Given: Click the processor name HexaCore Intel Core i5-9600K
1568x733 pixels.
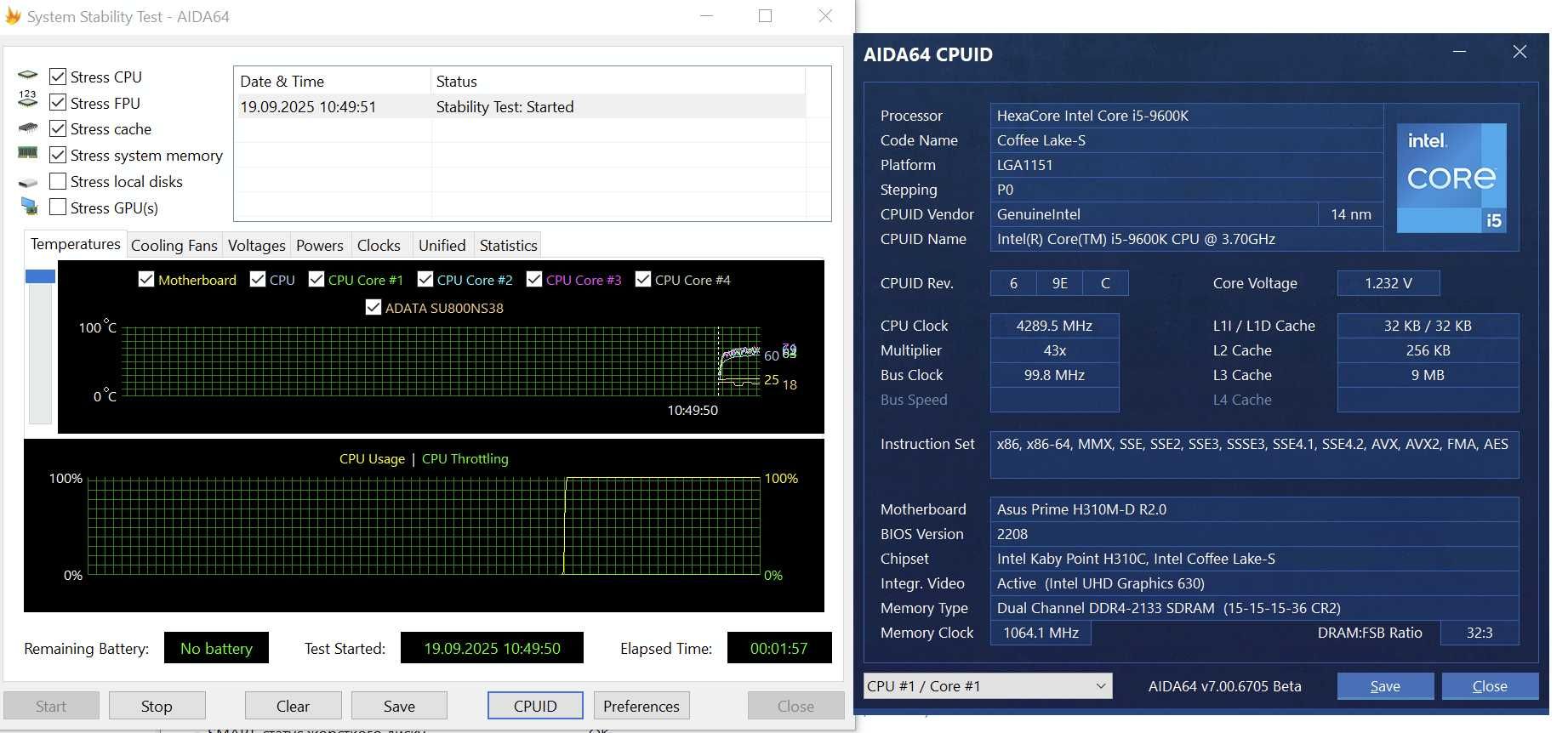Looking at the screenshot, I should pos(1186,116).
